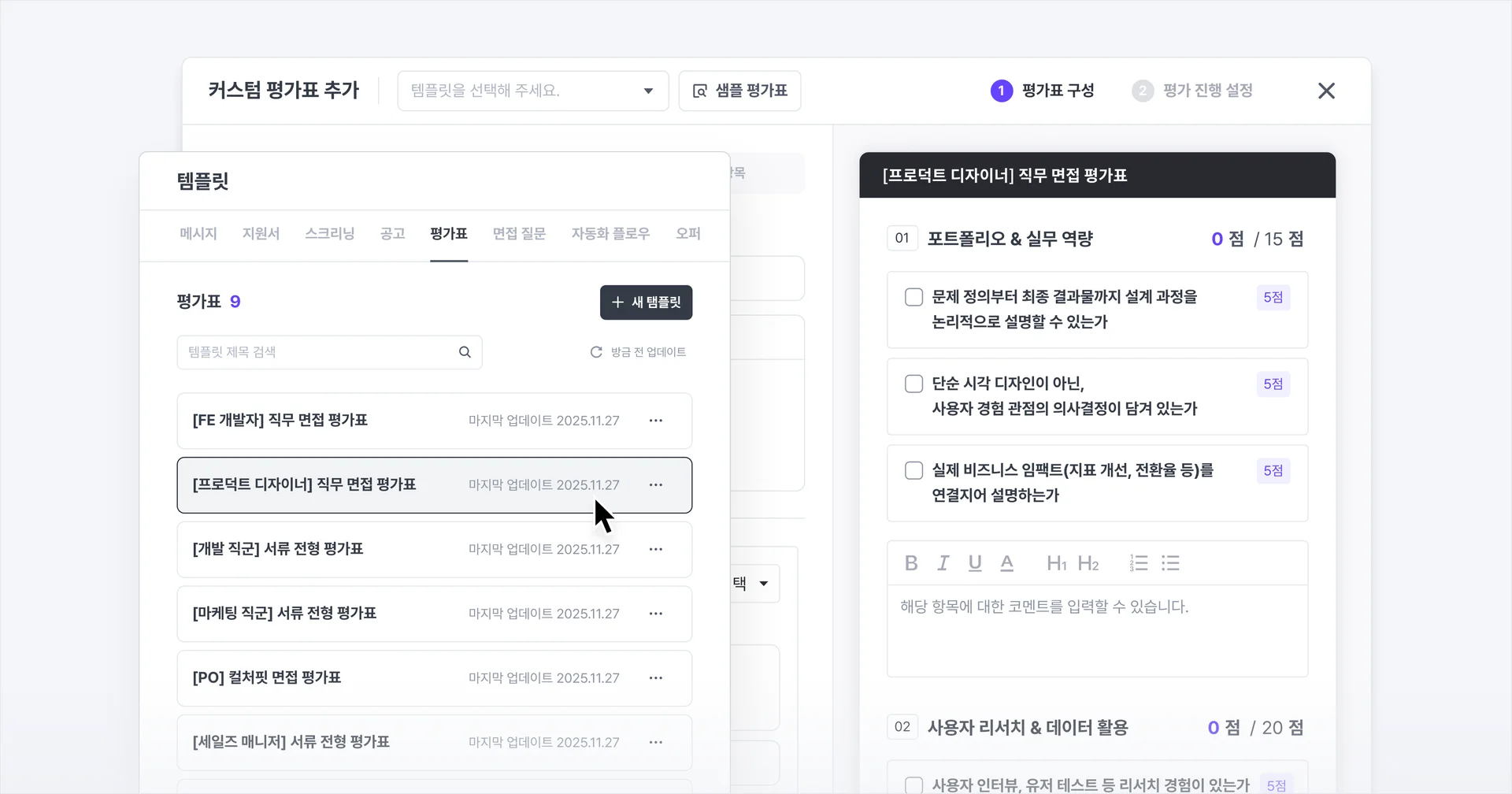The height and width of the screenshot is (794, 1512).
Task: Open the 샘플 평가표 button
Action: [739, 91]
